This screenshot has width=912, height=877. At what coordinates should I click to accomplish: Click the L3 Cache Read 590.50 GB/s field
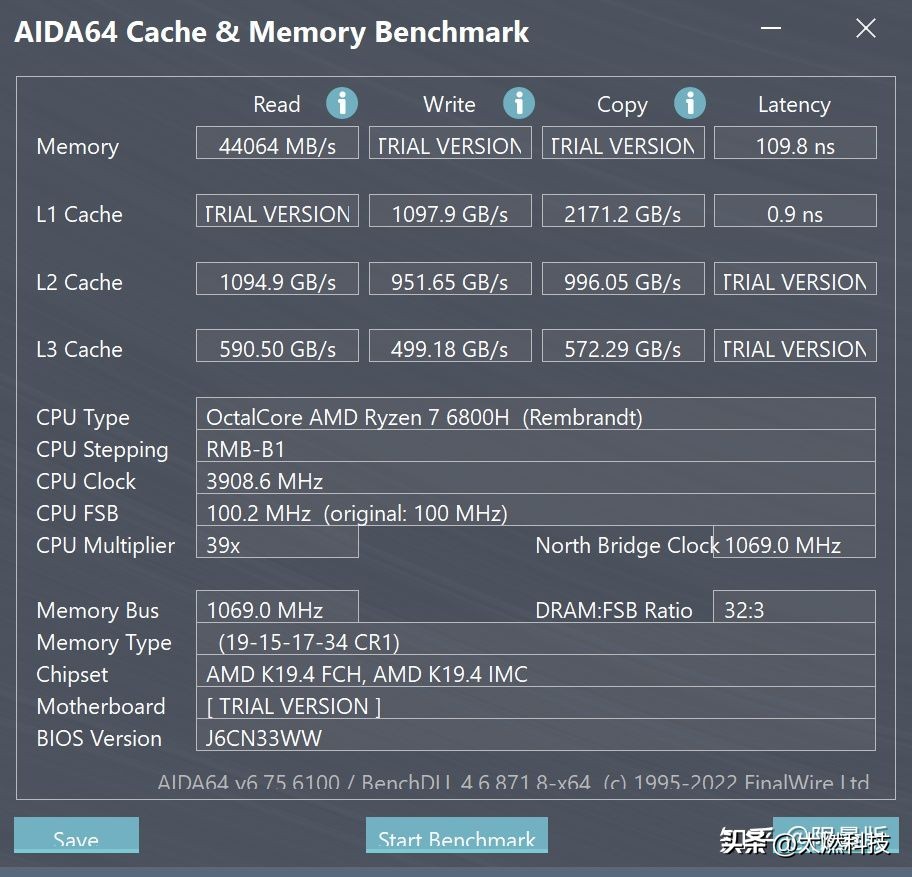point(277,348)
